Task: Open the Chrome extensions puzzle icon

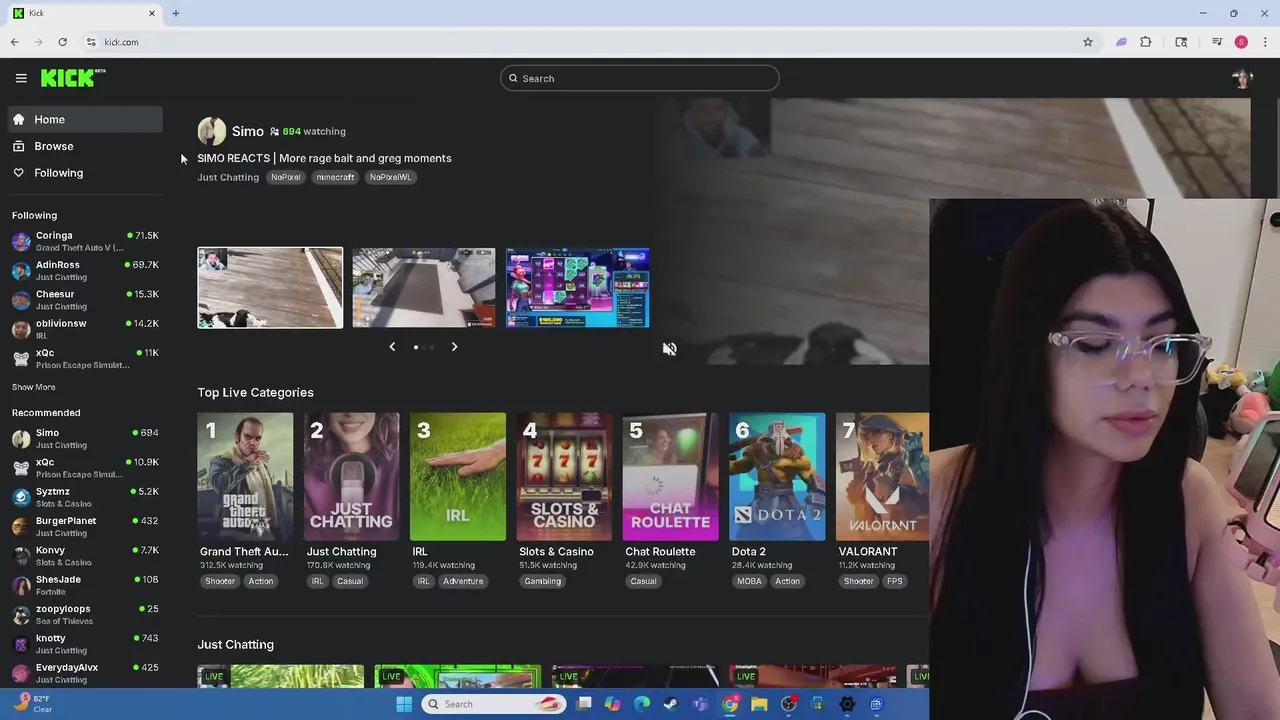Action: (1146, 42)
